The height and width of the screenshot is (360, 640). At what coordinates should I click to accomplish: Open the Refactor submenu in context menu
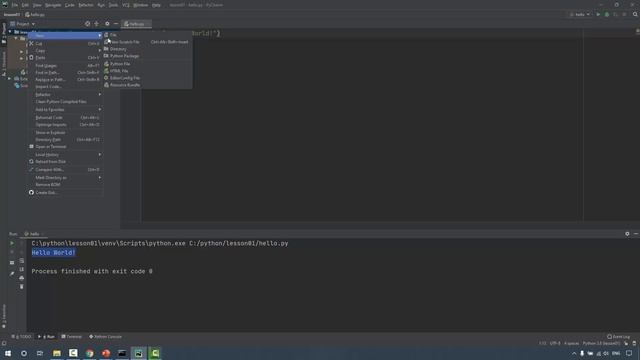point(65,94)
